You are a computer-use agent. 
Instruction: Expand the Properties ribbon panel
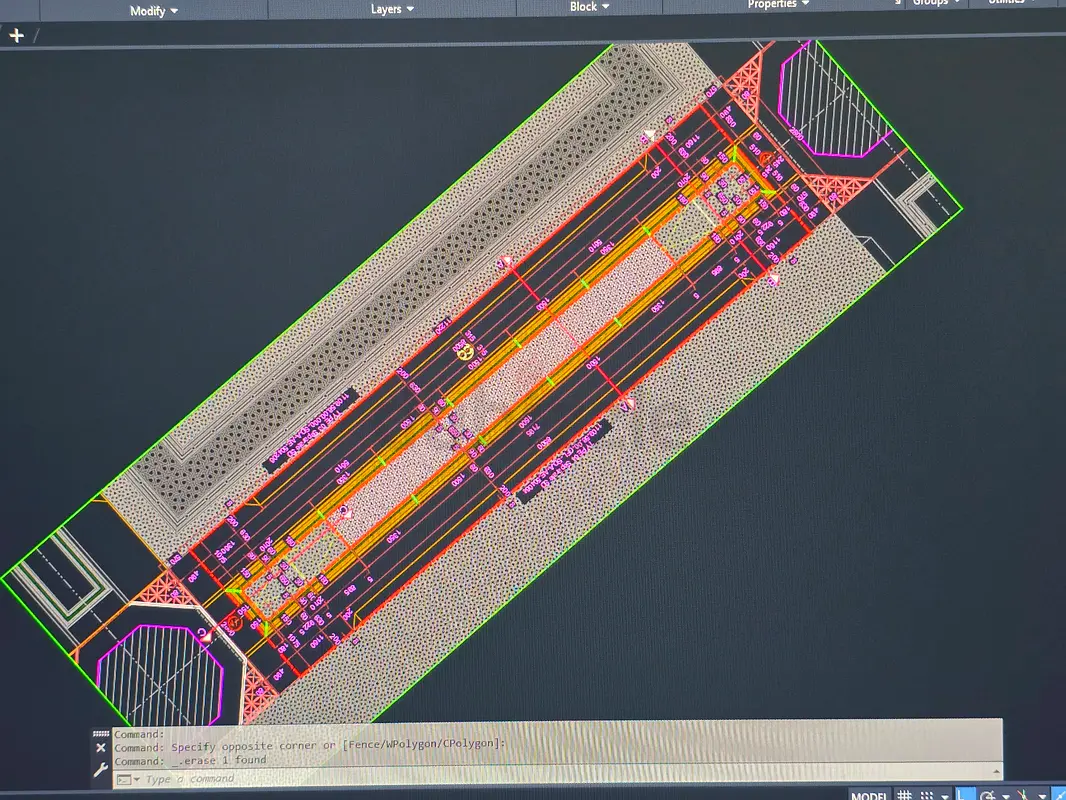coord(778,4)
